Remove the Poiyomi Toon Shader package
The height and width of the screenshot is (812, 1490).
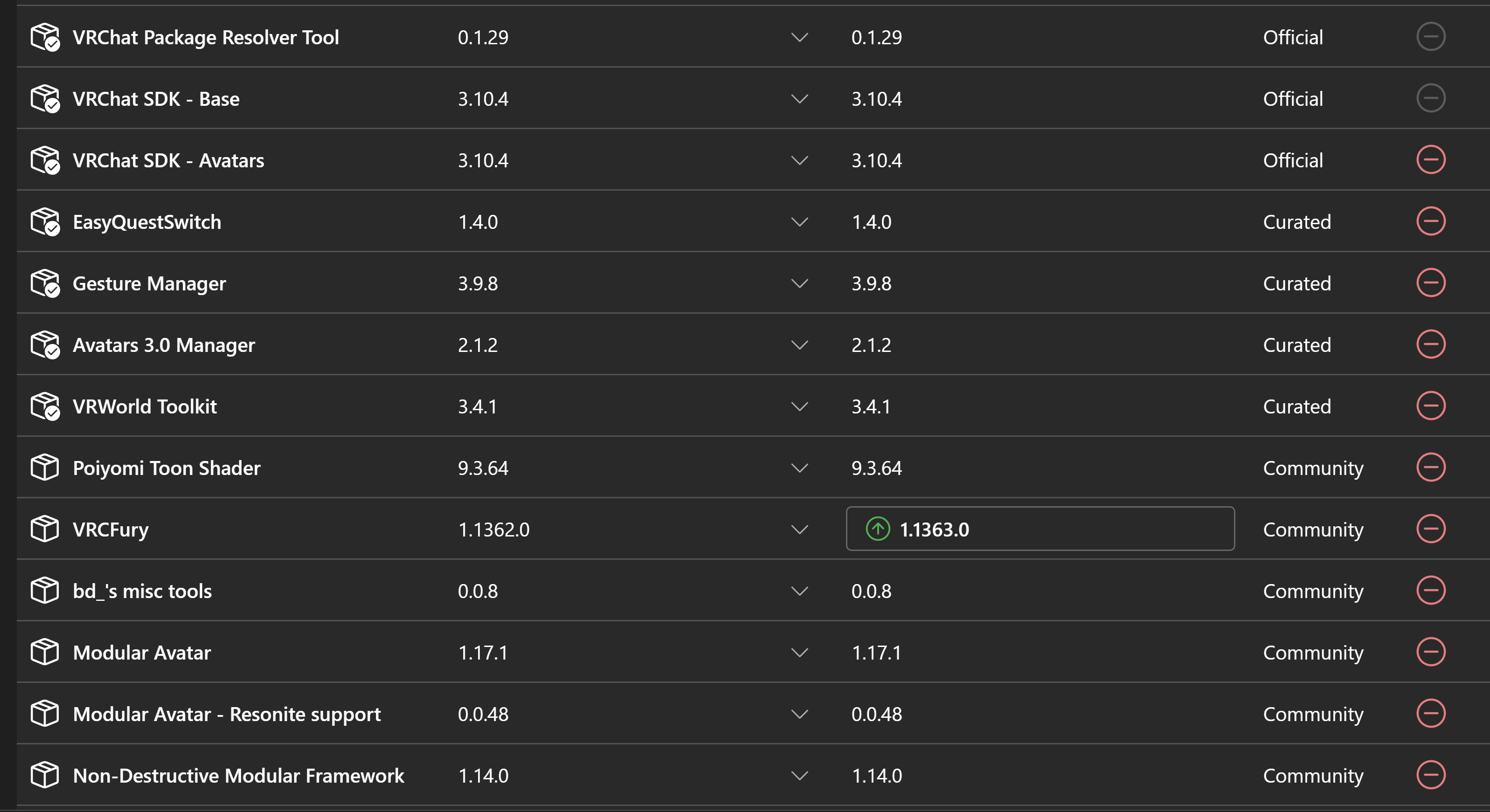pos(1430,467)
